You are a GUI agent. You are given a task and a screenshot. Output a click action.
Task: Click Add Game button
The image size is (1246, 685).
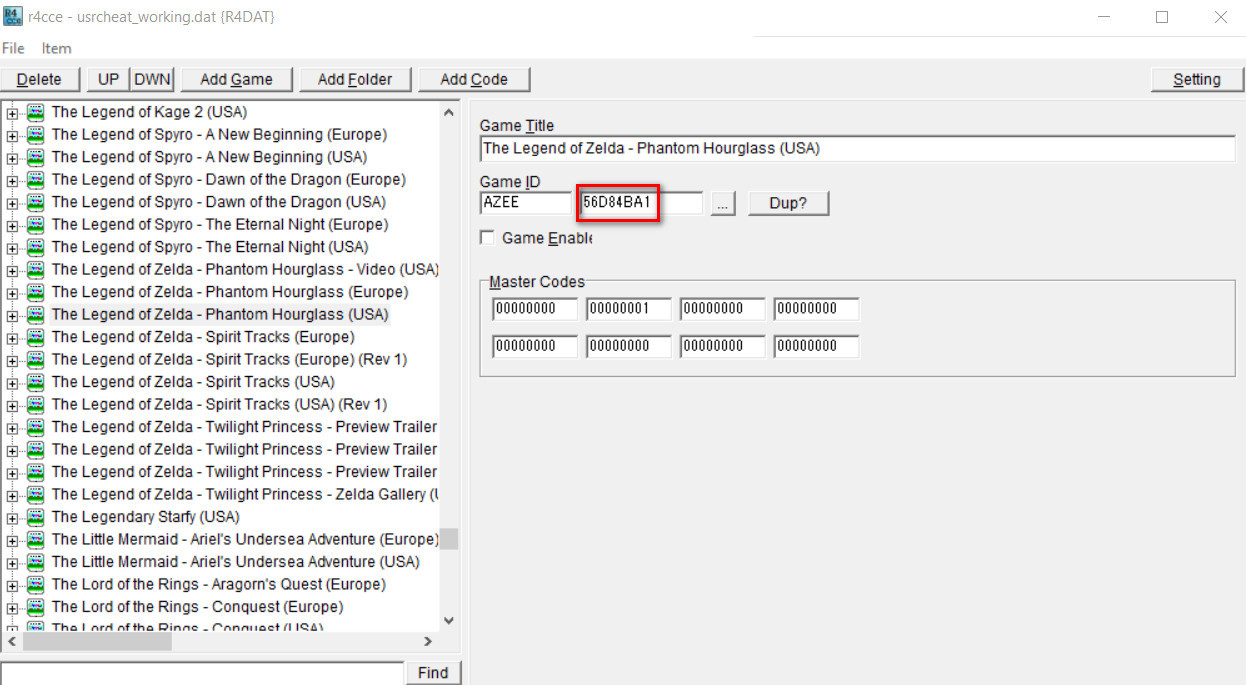(236, 79)
